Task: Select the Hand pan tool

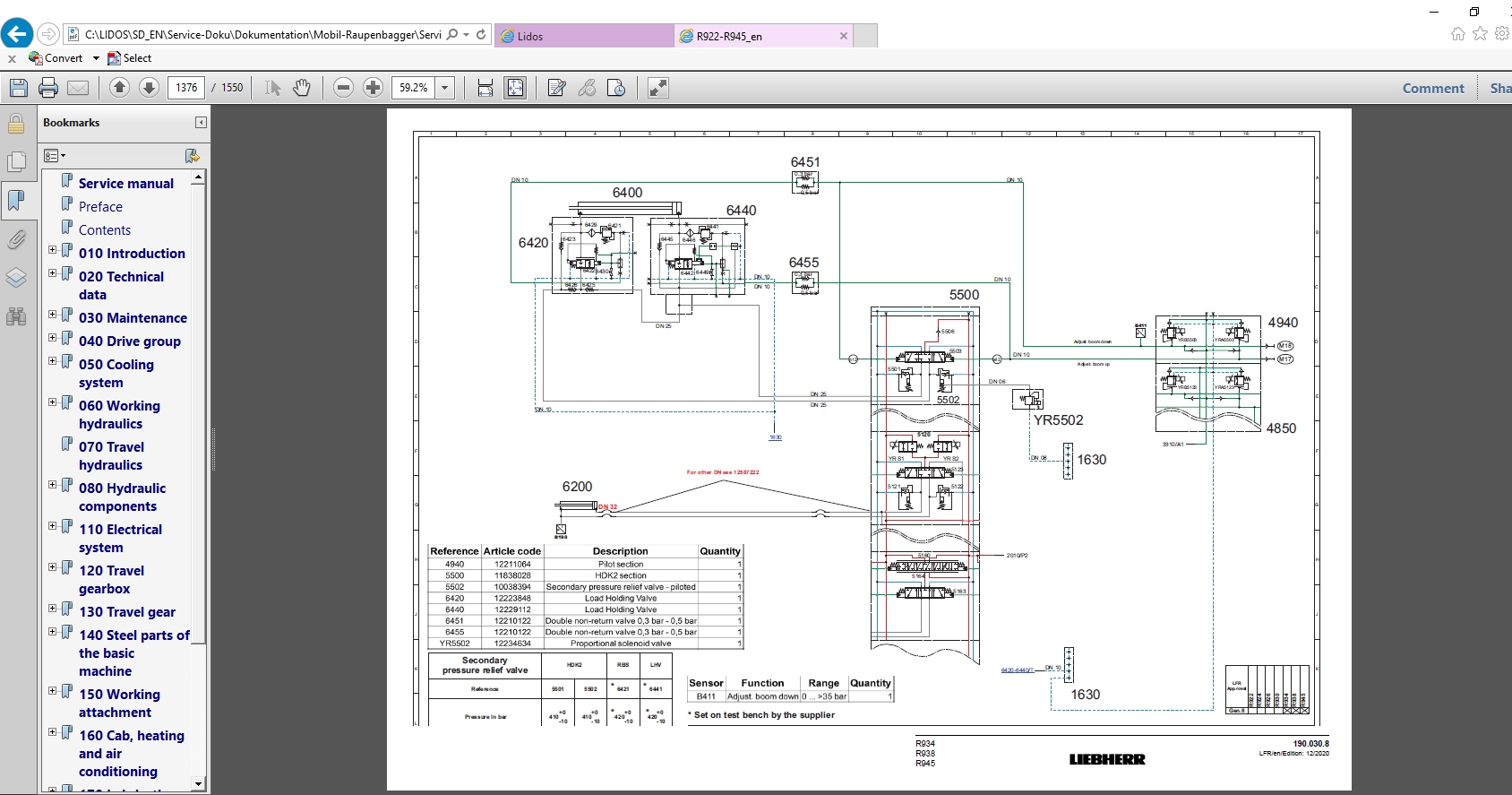Action: click(302, 88)
